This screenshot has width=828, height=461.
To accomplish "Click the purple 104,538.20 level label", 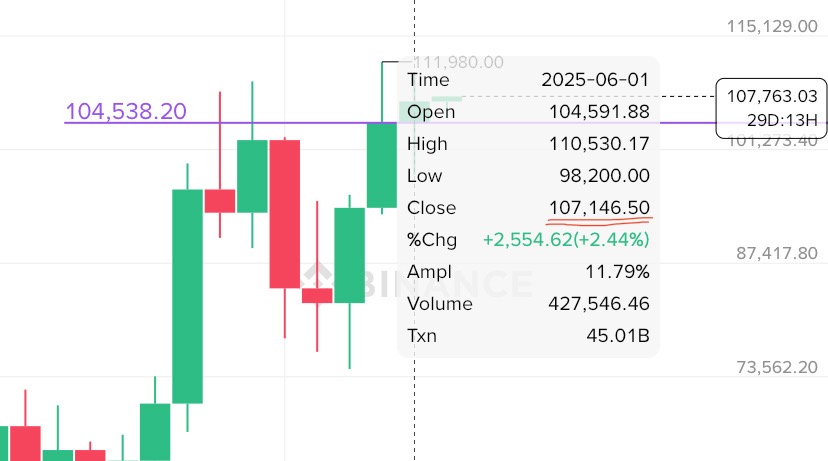I will click(126, 111).
